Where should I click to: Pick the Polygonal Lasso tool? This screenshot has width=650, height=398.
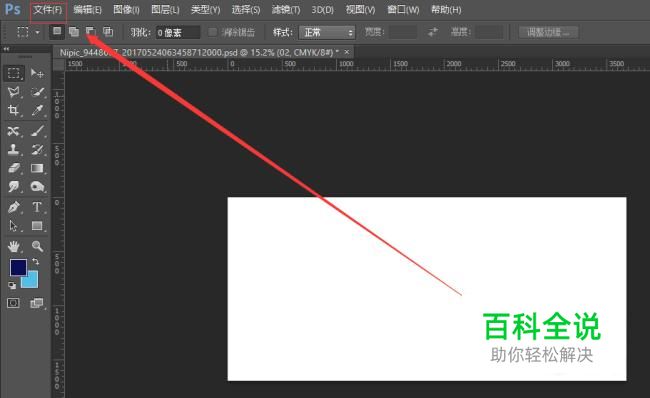point(14,92)
